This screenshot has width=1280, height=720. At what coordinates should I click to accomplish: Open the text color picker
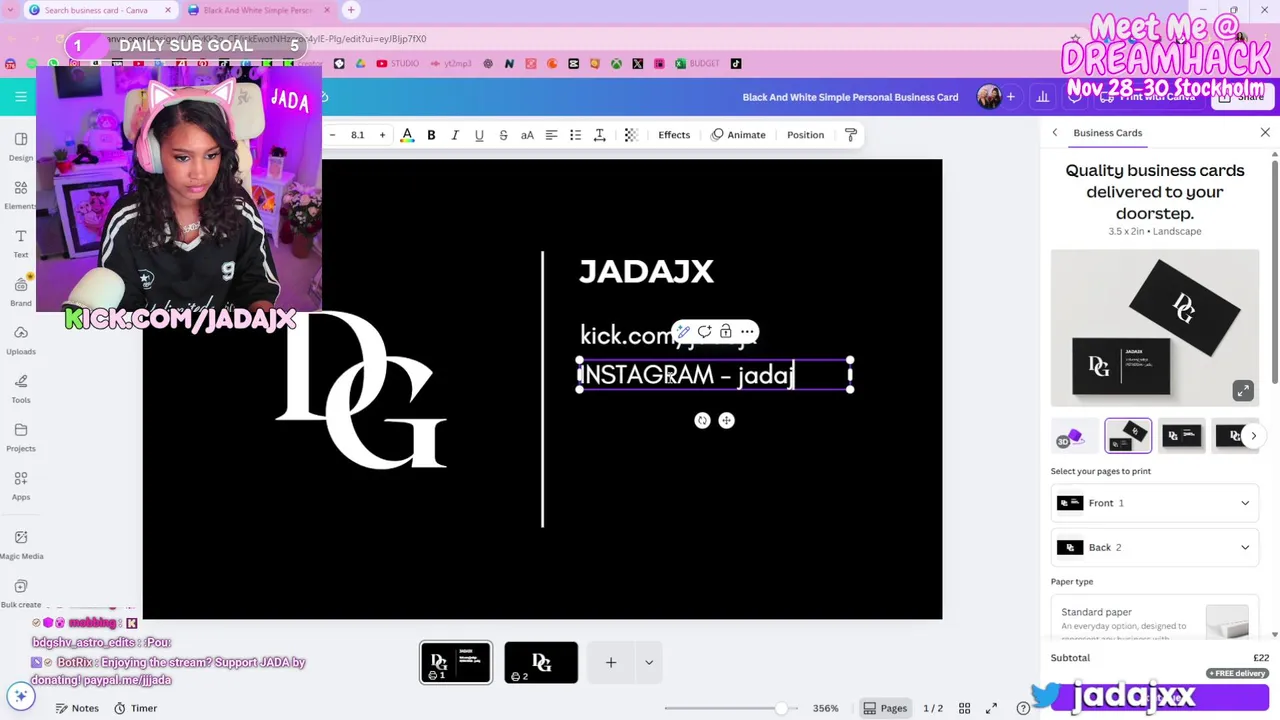(x=407, y=135)
